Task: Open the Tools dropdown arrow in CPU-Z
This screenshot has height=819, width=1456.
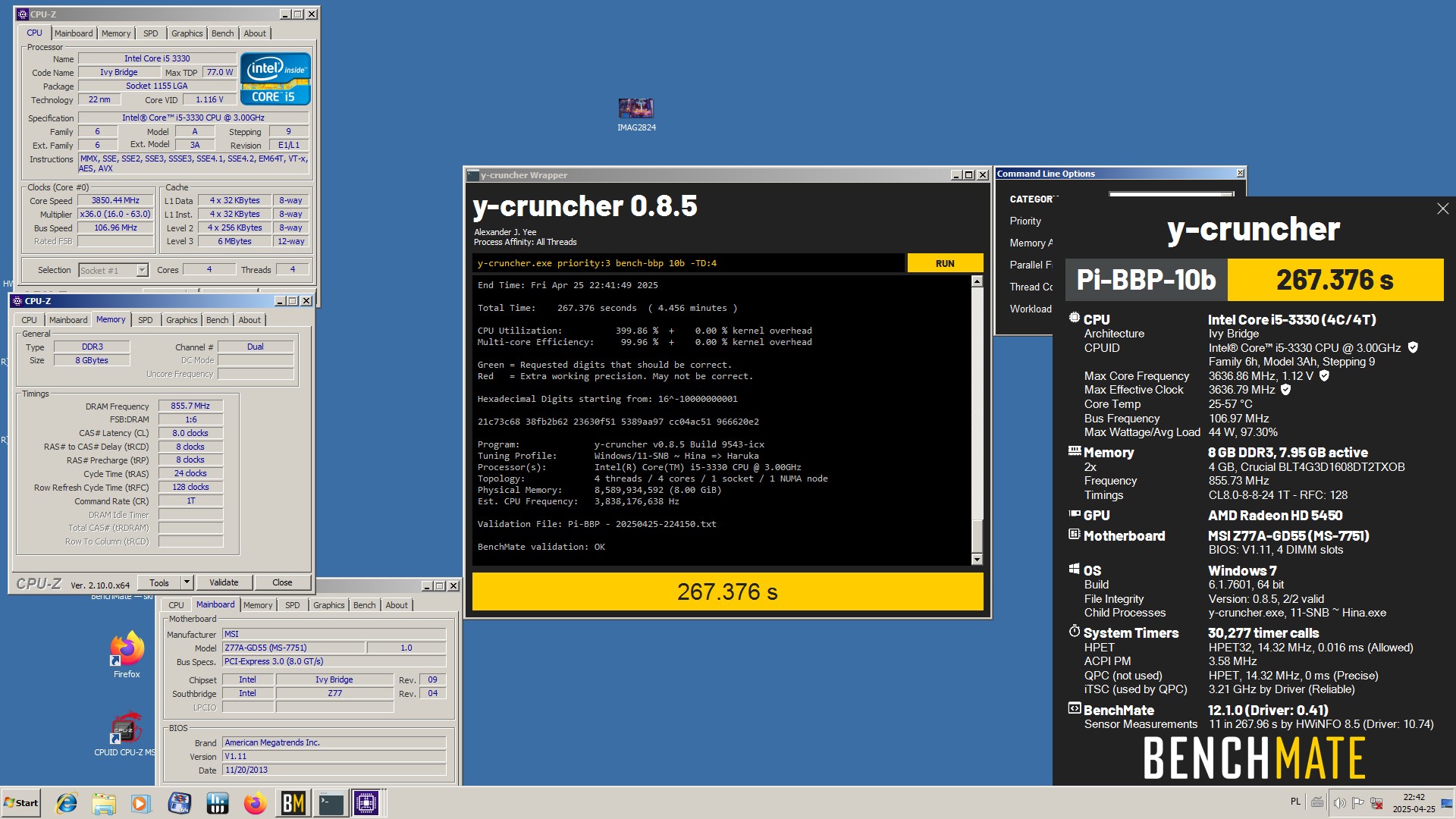Action: [187, 582]
